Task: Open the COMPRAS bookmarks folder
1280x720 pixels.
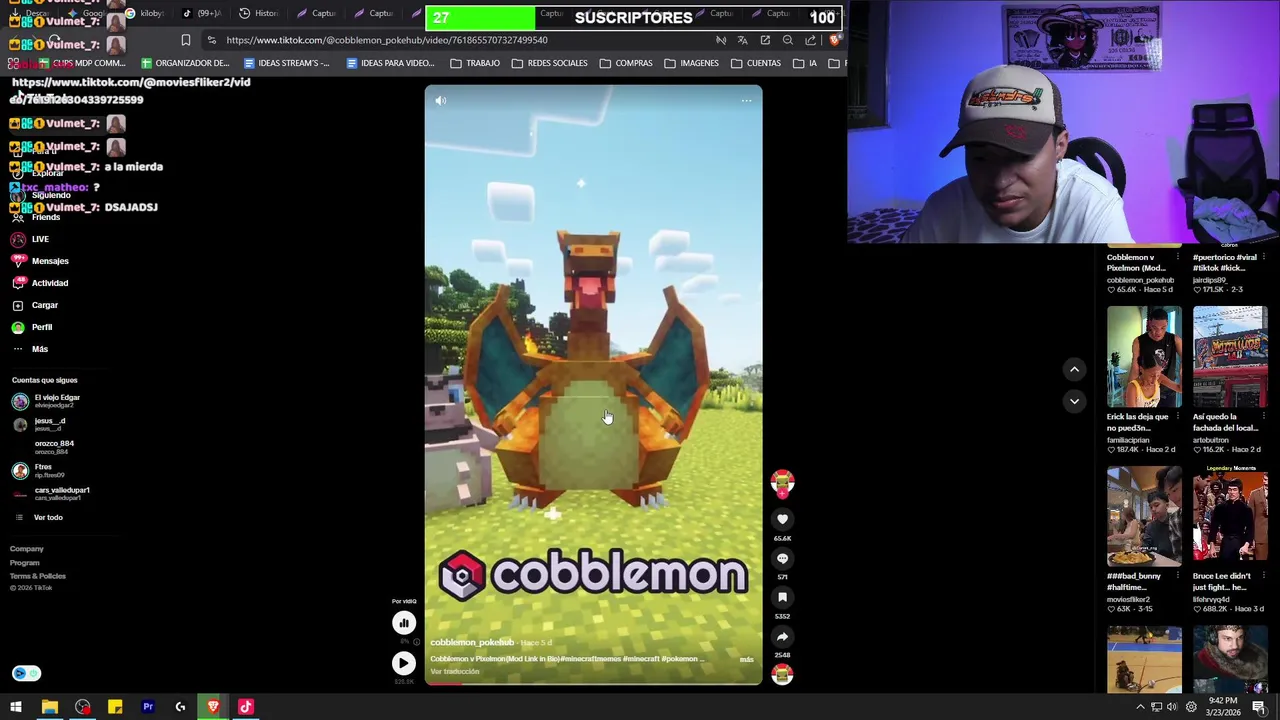Action: (x=626, y=63)
